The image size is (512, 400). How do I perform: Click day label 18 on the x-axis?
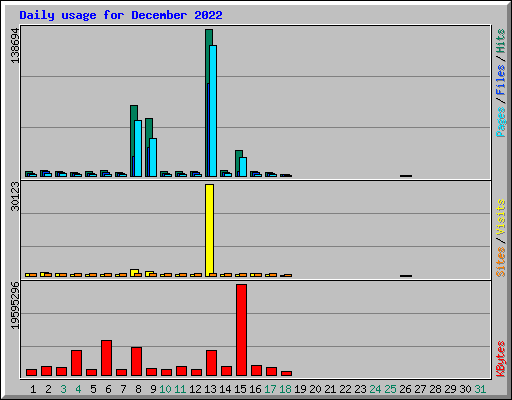click(285, 389)
